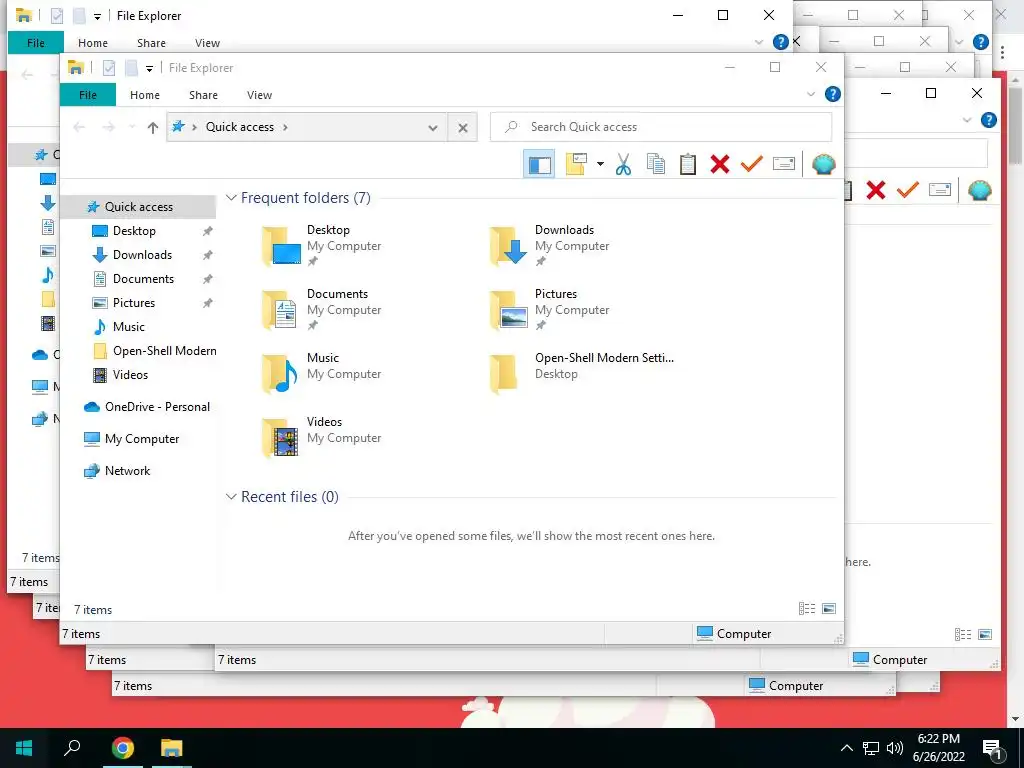This screenshot has height=768, width=1024.
Task: Select the Videos folder in Frequent folders
Action: pos(323,437)
